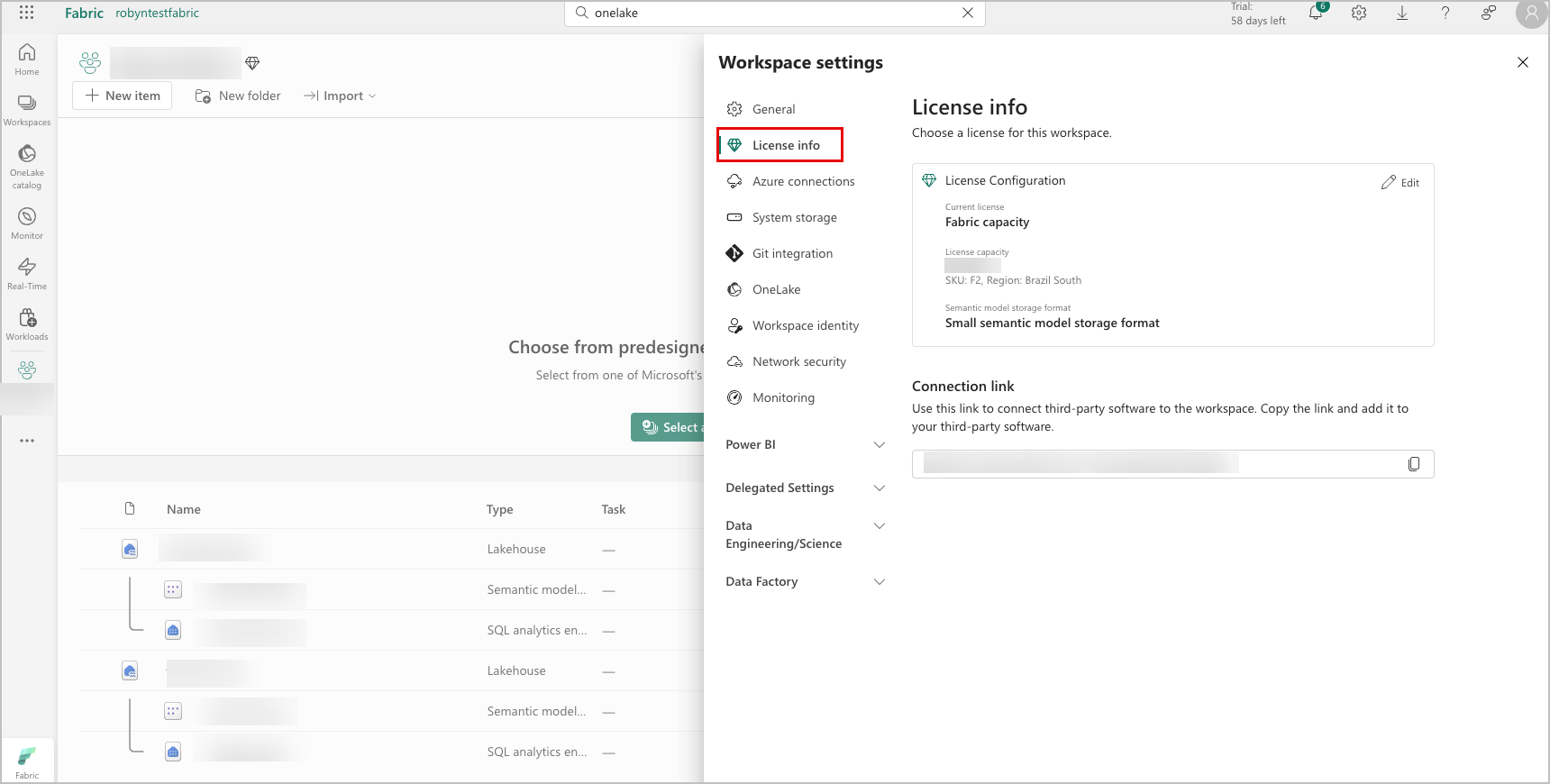Open Workspaces in the left navigation
The height and width of the screenshot is (784, 1550).
(x=27, y=110)
